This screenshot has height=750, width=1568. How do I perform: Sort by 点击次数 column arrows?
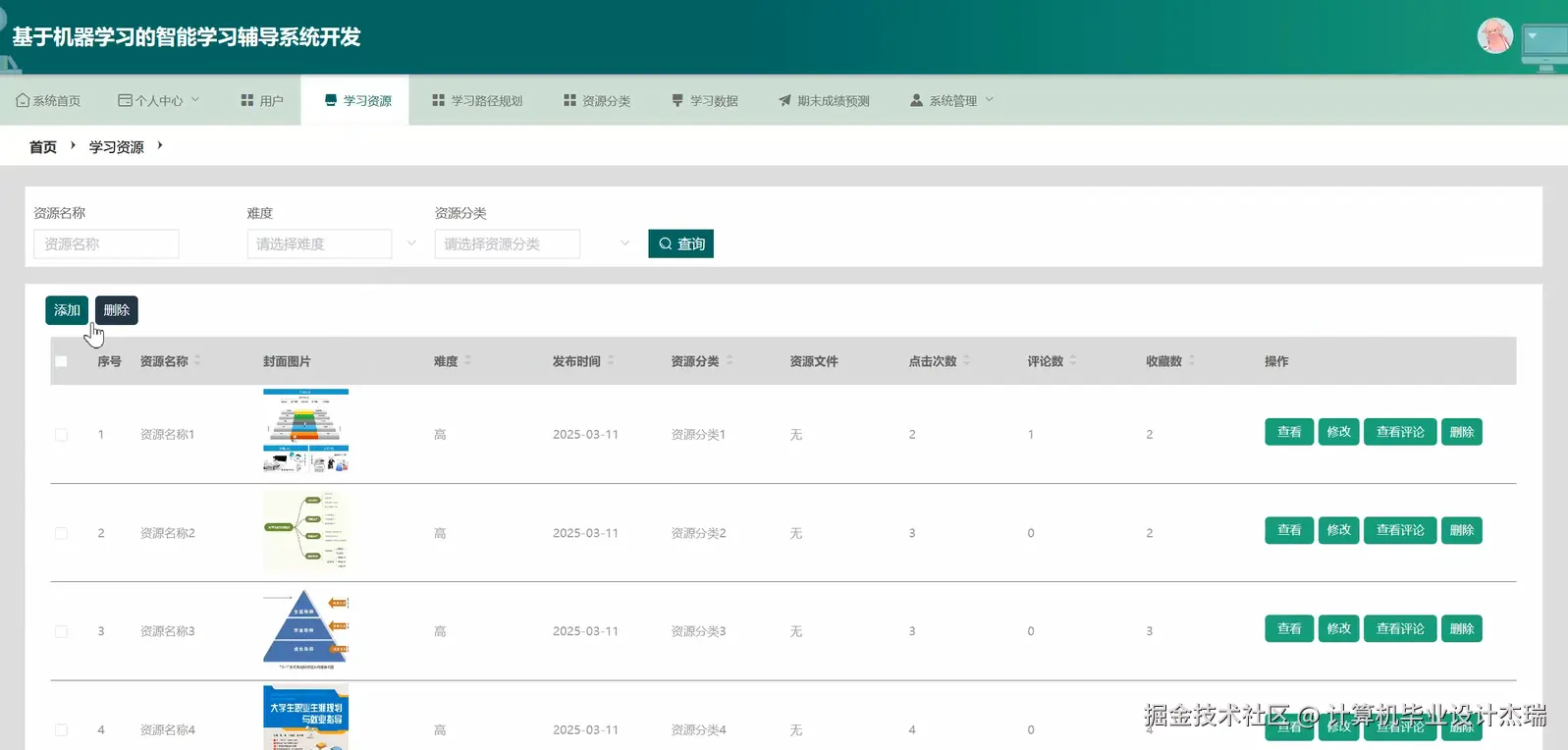pyautogui.click(x=966, y=360)
